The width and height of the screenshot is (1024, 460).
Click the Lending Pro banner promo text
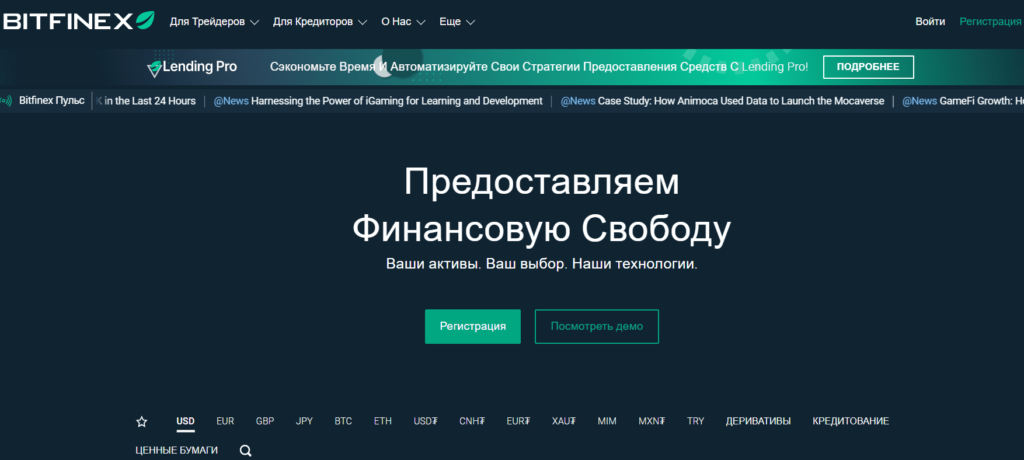[539, 67]
